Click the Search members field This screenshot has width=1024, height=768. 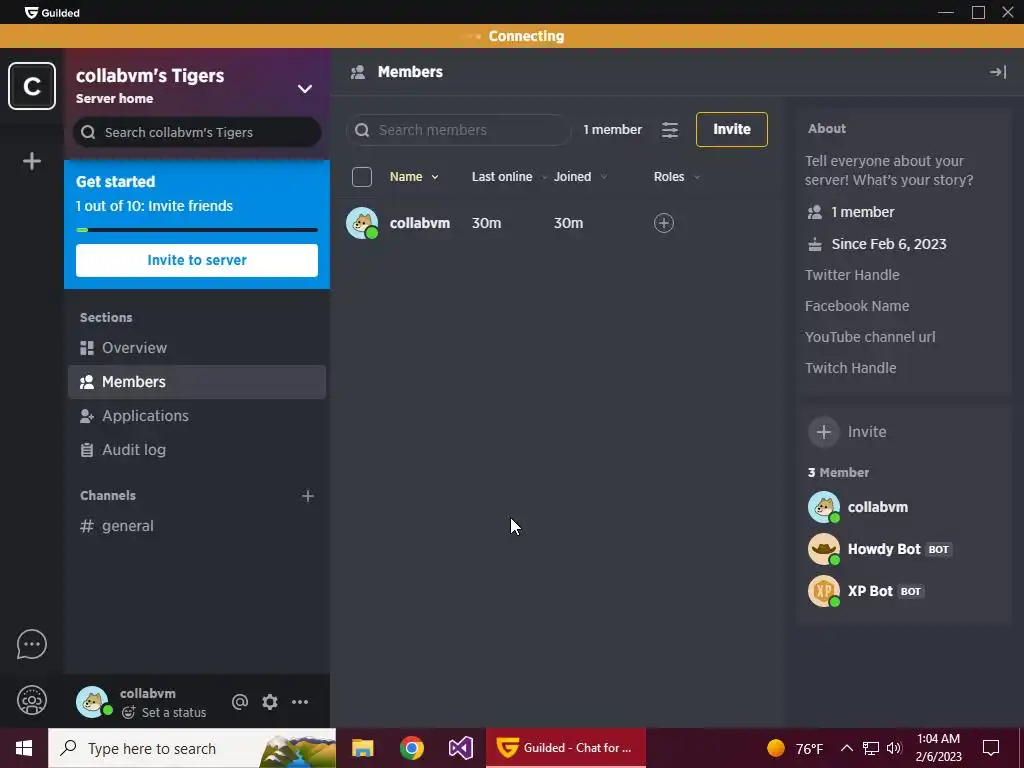(x=458, y=130)
